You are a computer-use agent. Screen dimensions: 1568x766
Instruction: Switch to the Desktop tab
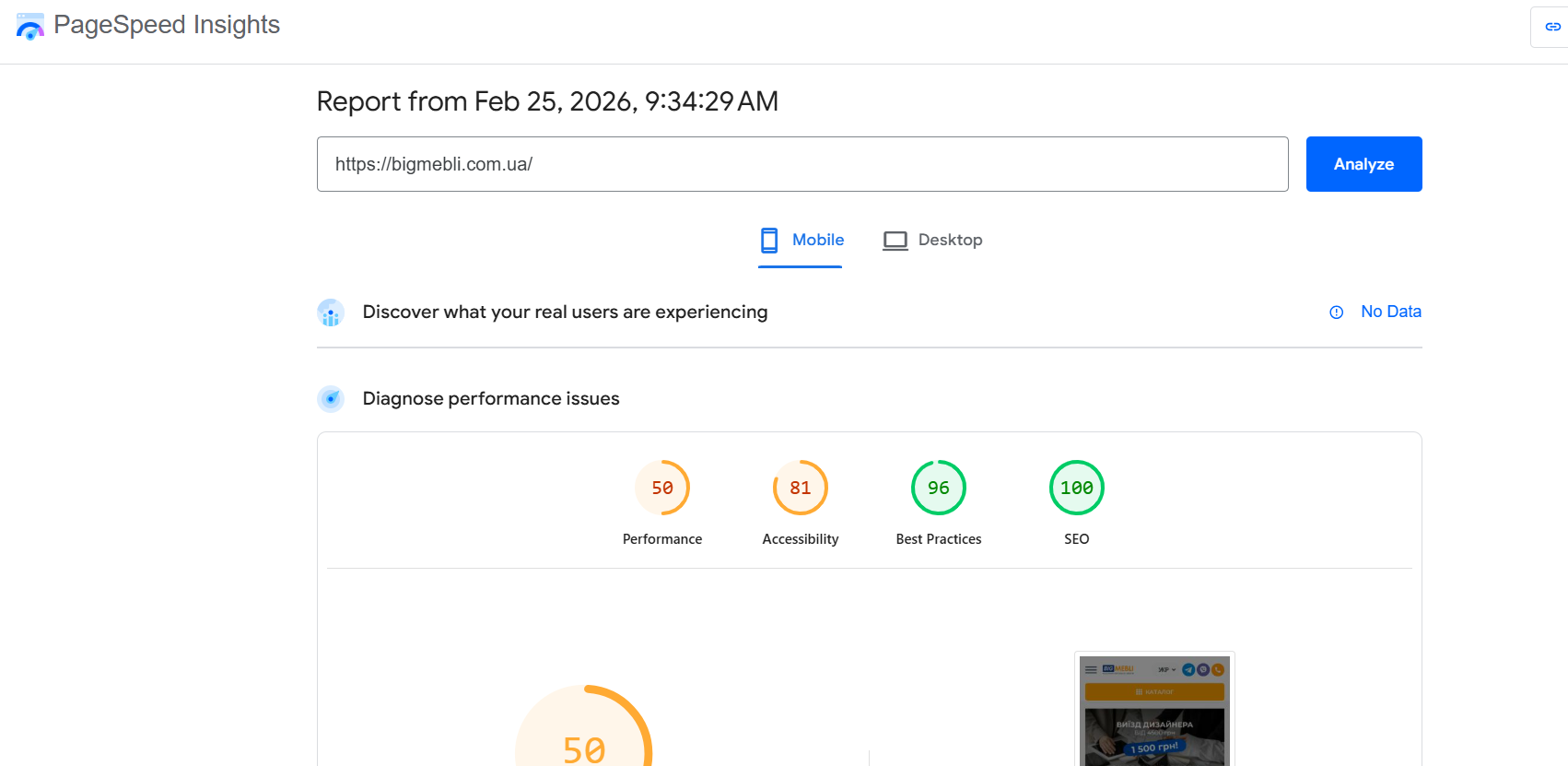(950, 240)
